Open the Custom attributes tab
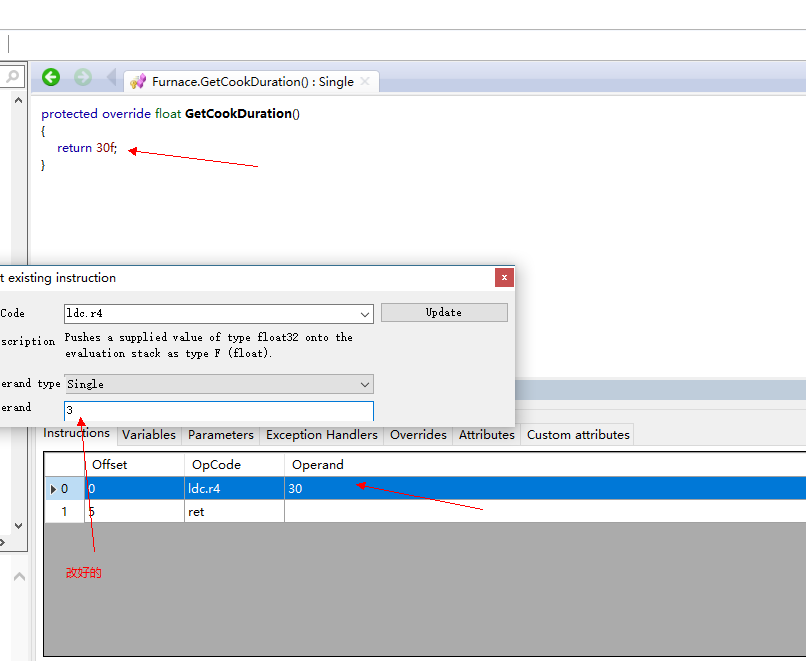This screenshot has height=661, width=806. (x=578, y=435)
